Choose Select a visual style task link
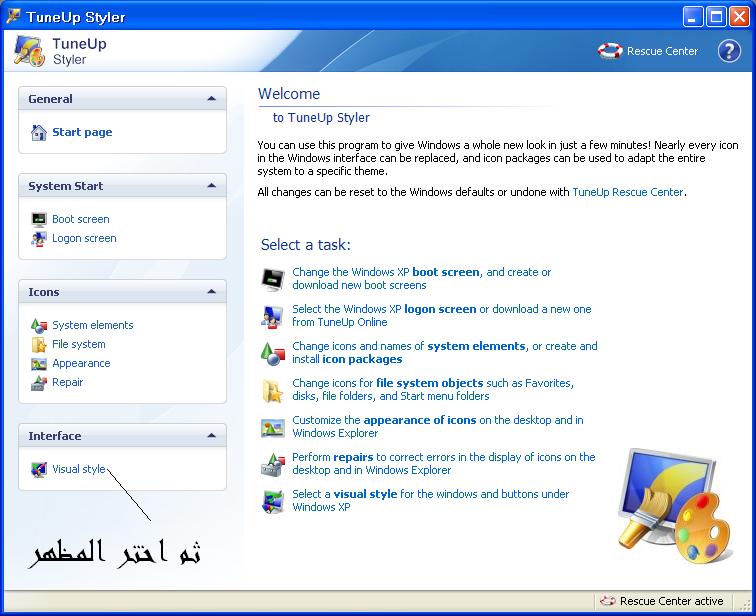Image resolution: width=756 pixels, height=616 pixels. coord(431,500)
